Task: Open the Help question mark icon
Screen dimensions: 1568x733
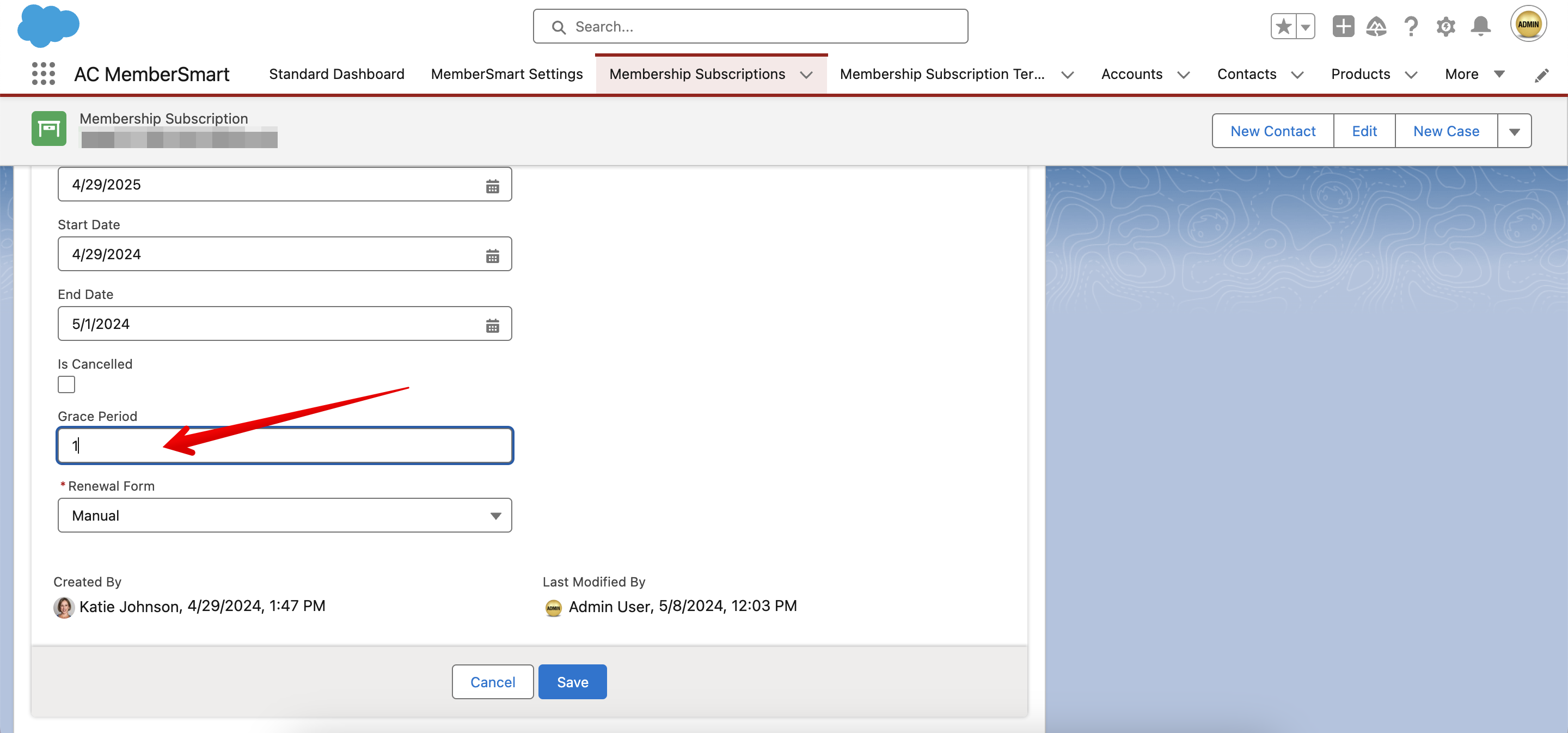Action: (1411, 26)
